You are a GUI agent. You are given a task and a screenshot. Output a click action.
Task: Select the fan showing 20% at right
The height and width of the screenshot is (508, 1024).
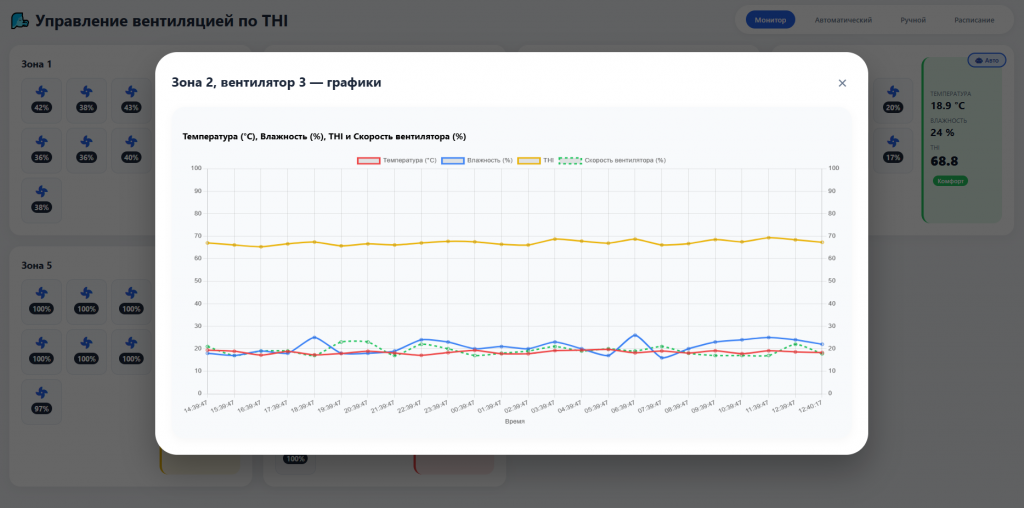(x=893, y=101)
